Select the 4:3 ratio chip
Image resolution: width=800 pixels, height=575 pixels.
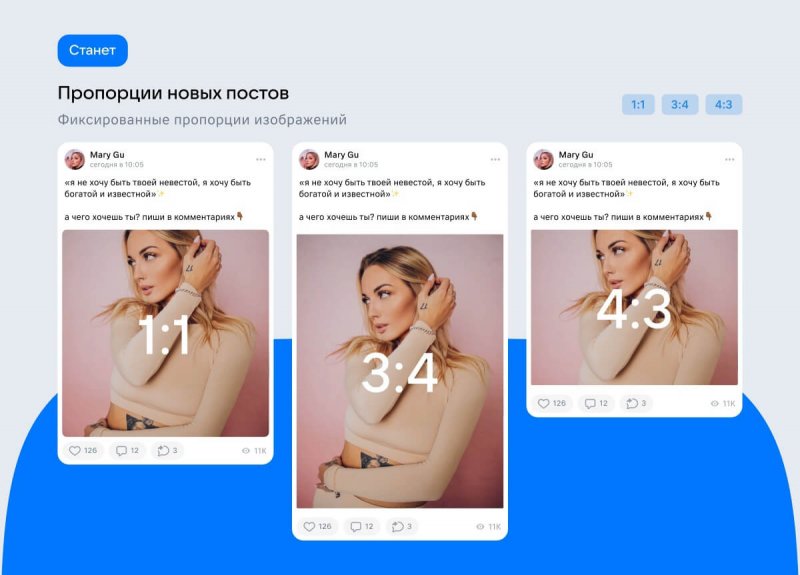pyautogui.click(x=723, y=105)
